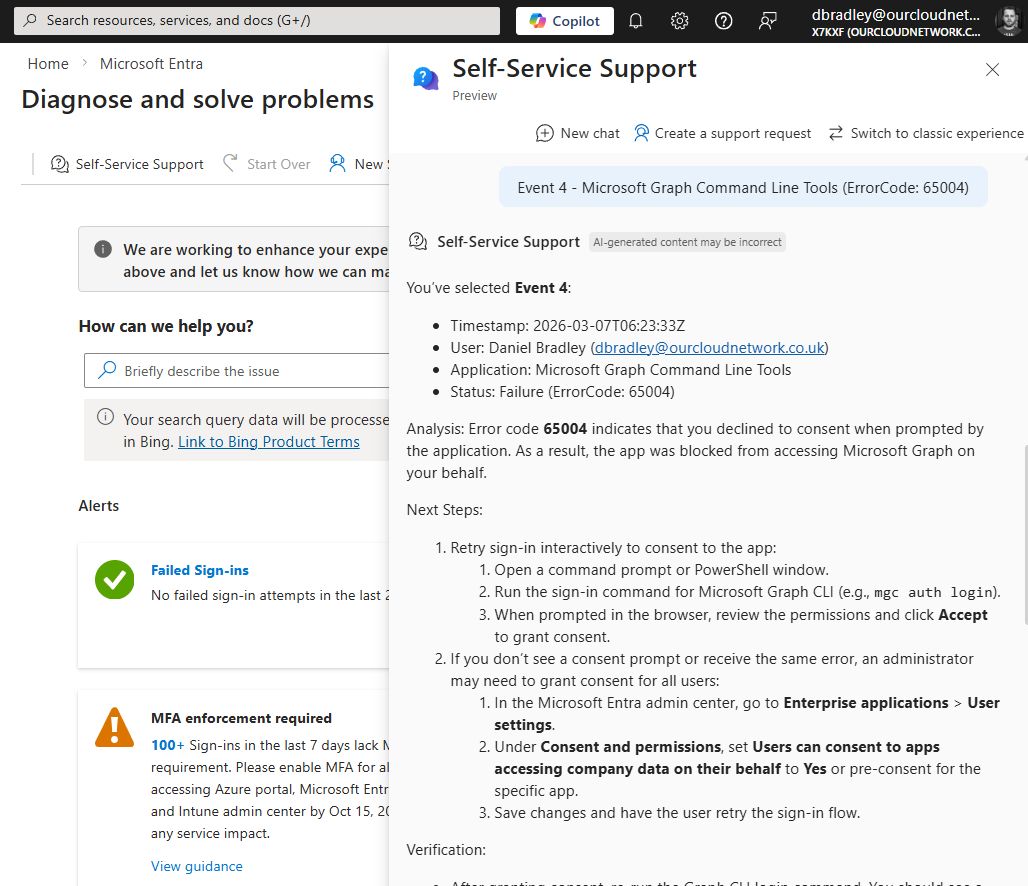The width and height of the screenshot is (1028, 886).
Task: Switch to classic experience
Action: pos(925,133)
